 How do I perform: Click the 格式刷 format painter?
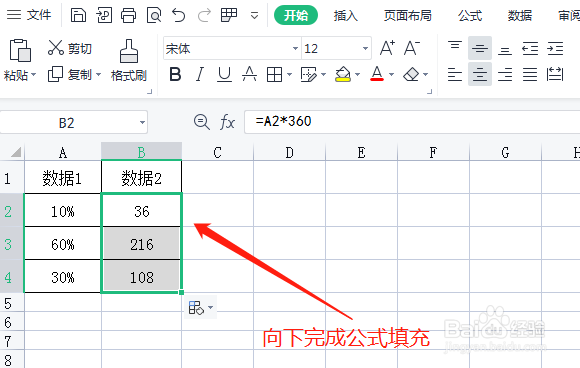(129, 61)
